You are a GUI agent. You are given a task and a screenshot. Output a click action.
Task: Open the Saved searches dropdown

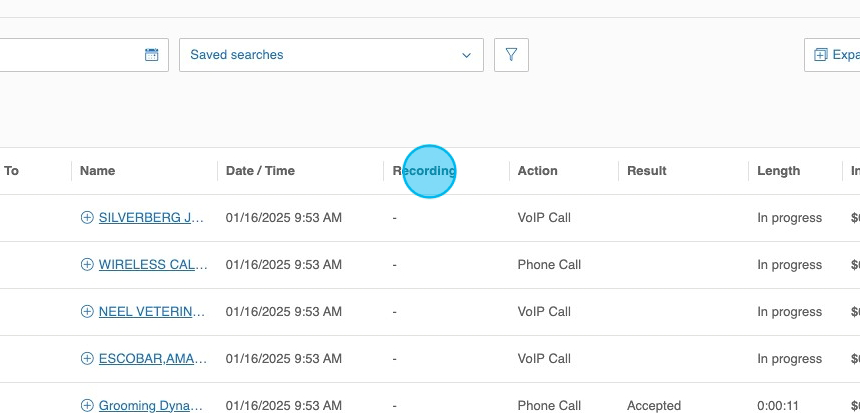pos(331,55)
